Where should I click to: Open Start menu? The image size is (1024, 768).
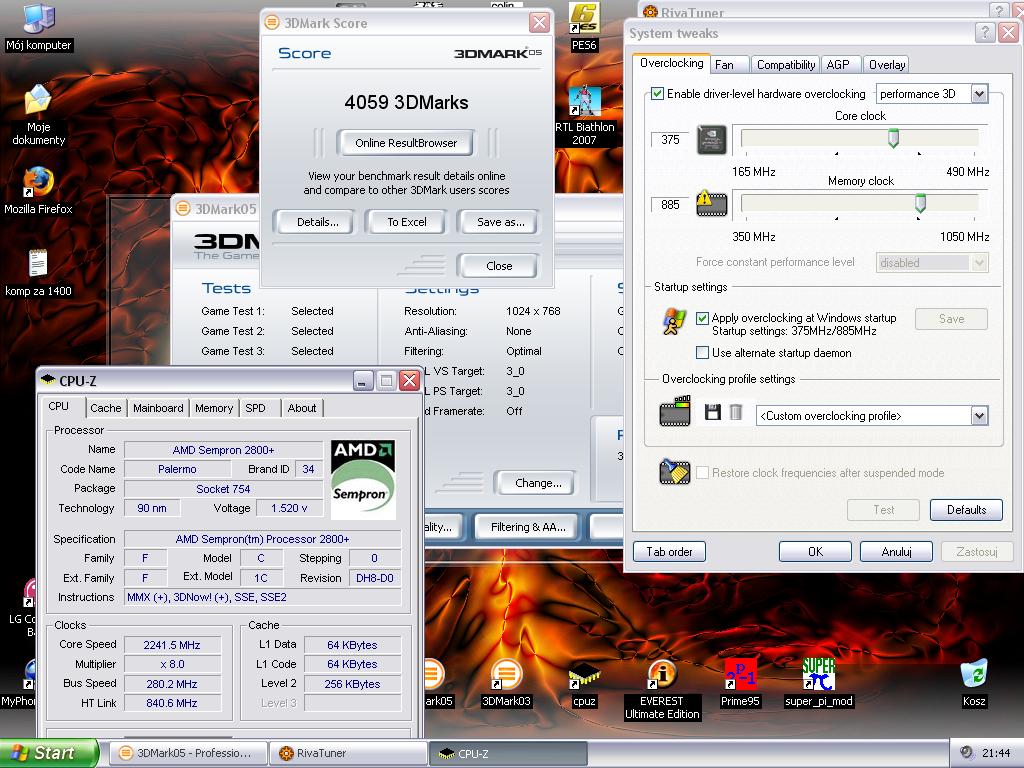(48, 753)
